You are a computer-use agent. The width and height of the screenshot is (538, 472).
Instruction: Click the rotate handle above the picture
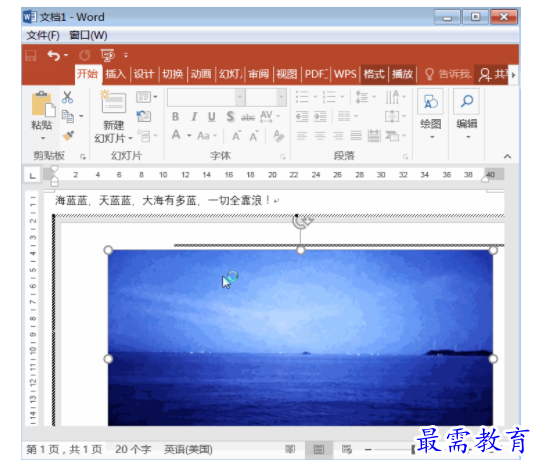click(x=301, y=221)
